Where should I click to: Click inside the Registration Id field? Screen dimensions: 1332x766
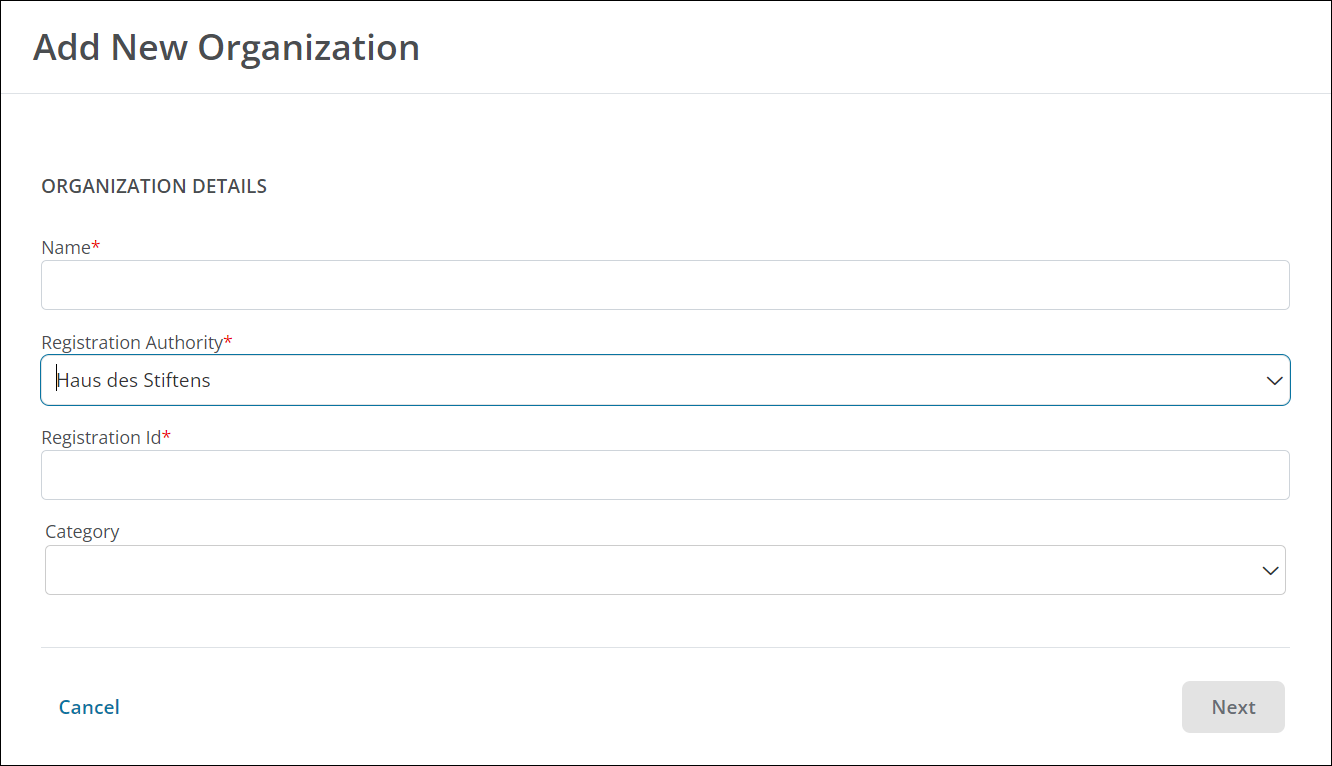point(665,475)
